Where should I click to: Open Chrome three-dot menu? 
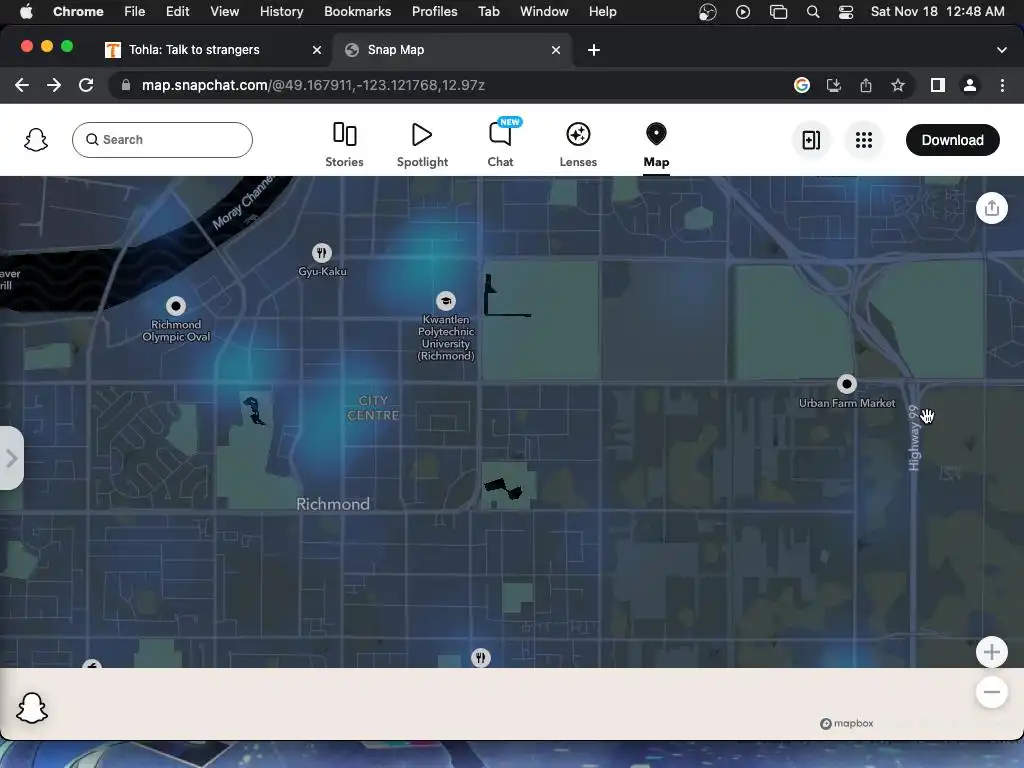coord(1002,85)
